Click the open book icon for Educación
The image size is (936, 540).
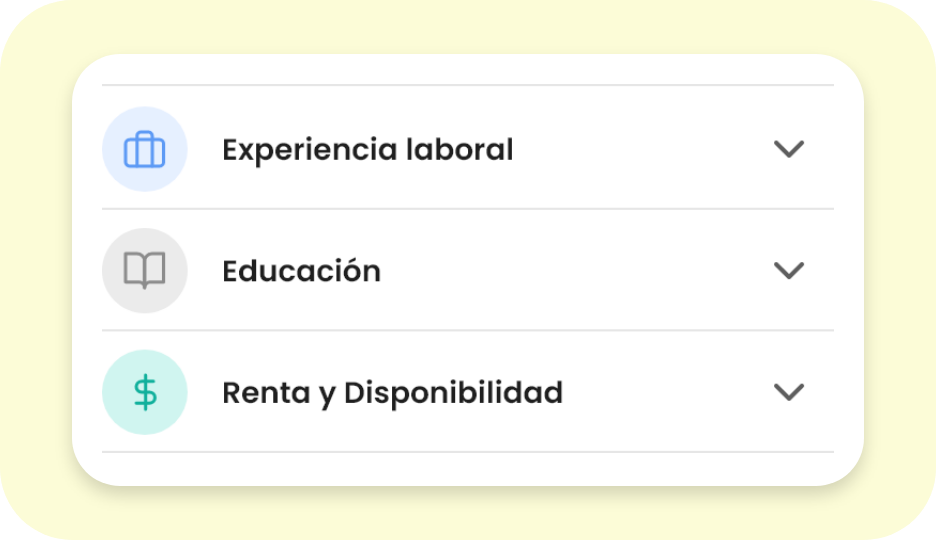coord(145,271)
